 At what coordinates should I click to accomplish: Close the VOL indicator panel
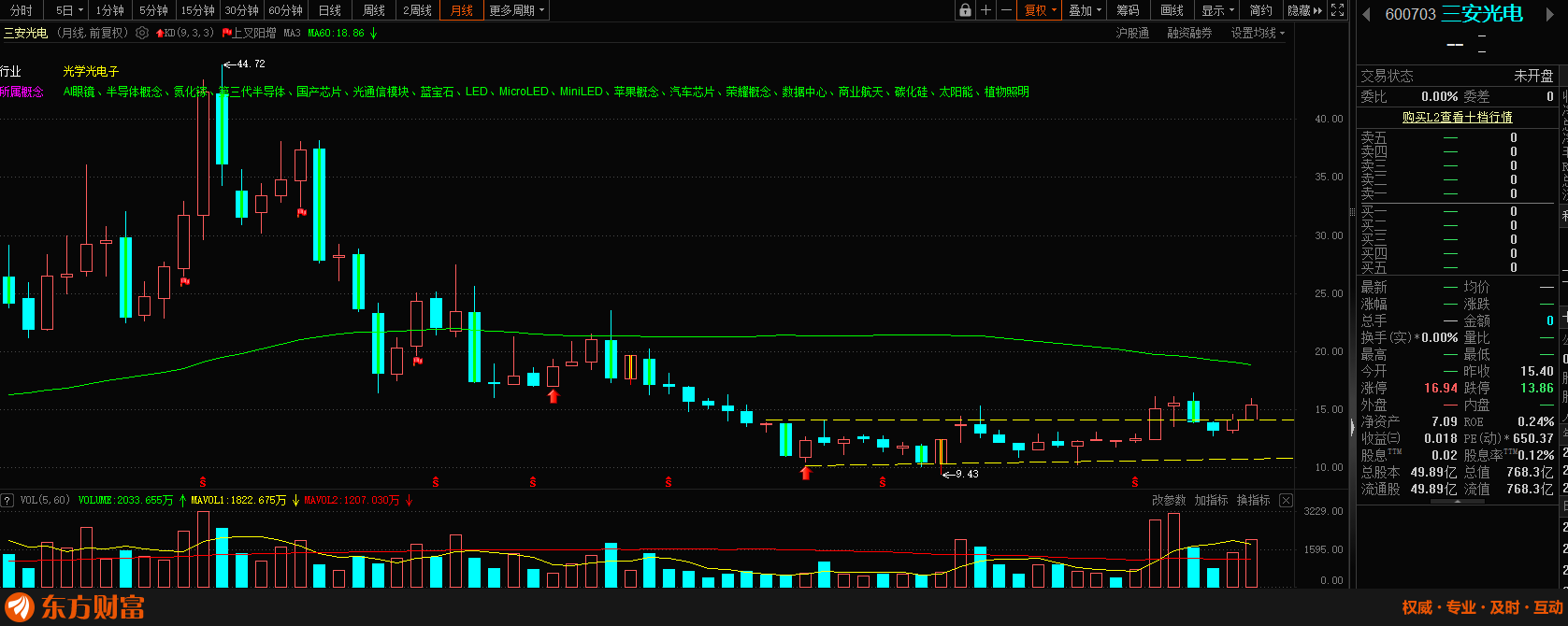tap(1286, 501)
